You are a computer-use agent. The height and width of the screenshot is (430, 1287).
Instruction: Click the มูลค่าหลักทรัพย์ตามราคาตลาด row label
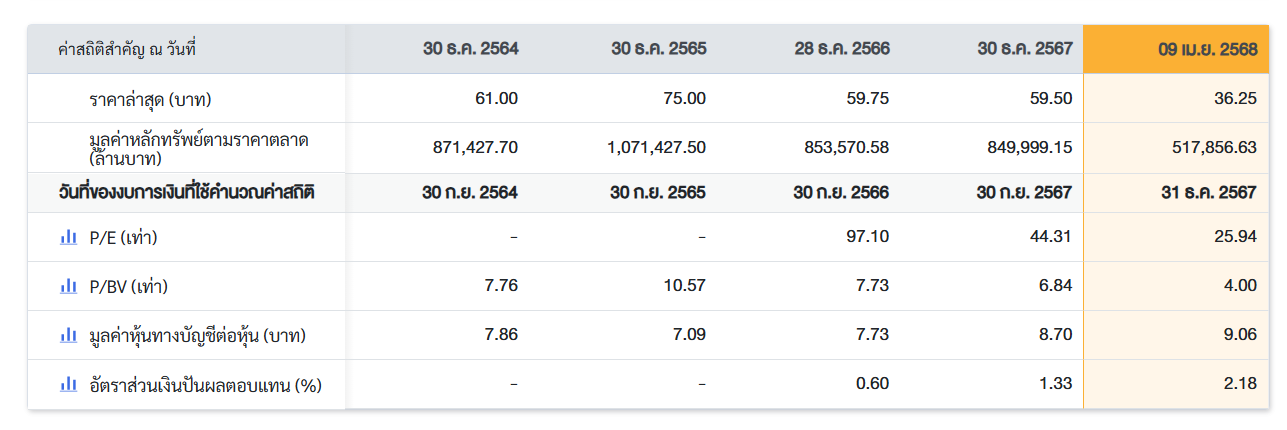coord(199,148)
